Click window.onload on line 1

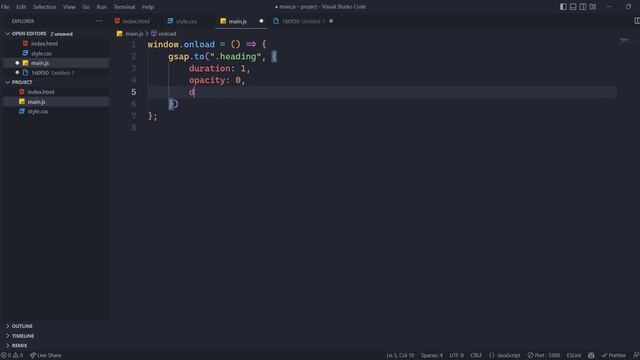pos(181,44)
